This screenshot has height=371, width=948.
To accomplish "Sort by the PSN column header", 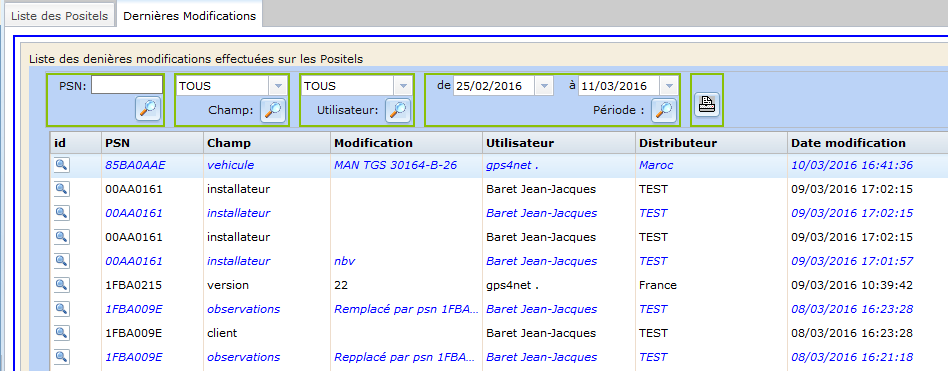I will pos(152,143).
